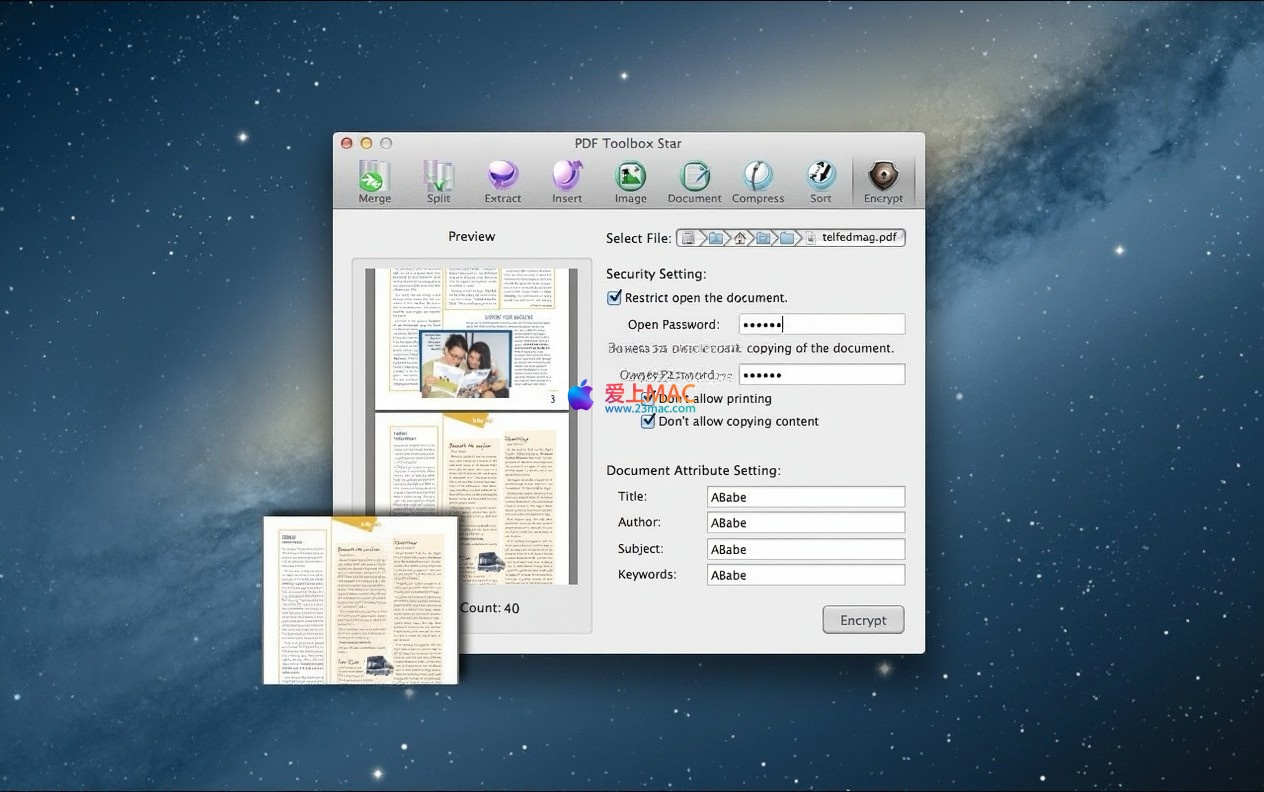The height and width of the screenshot is (792, 1264).
Task: Click the preview page with the photo
Action: 471,338
